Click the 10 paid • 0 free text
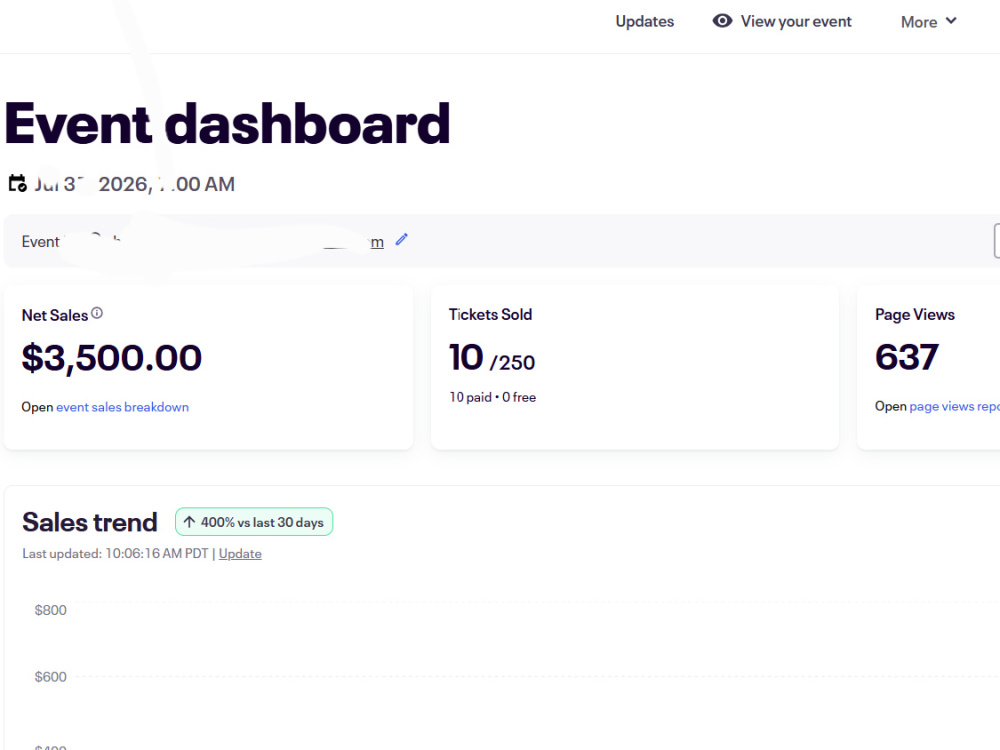Image resolution: width=1000 pixels, height=750 pixels. click(492, 397)
